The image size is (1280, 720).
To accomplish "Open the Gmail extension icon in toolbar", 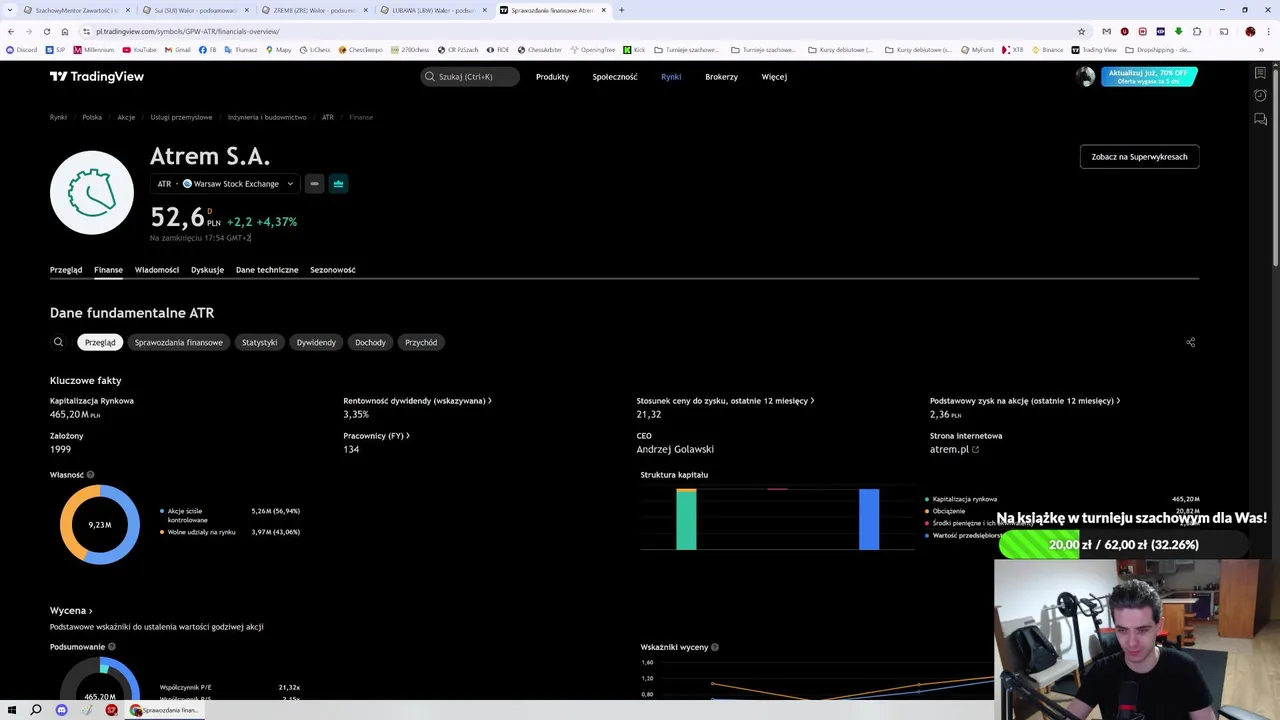I will (1106, 31).
